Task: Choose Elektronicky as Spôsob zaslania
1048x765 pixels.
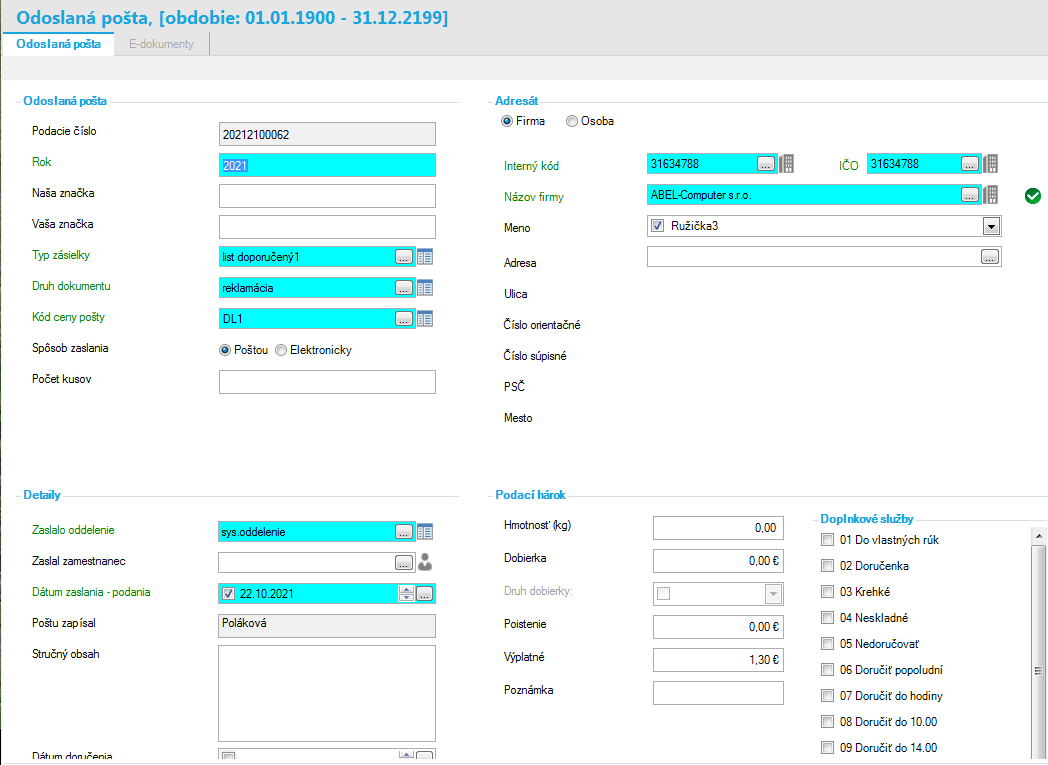Action: tap(281, 350)
